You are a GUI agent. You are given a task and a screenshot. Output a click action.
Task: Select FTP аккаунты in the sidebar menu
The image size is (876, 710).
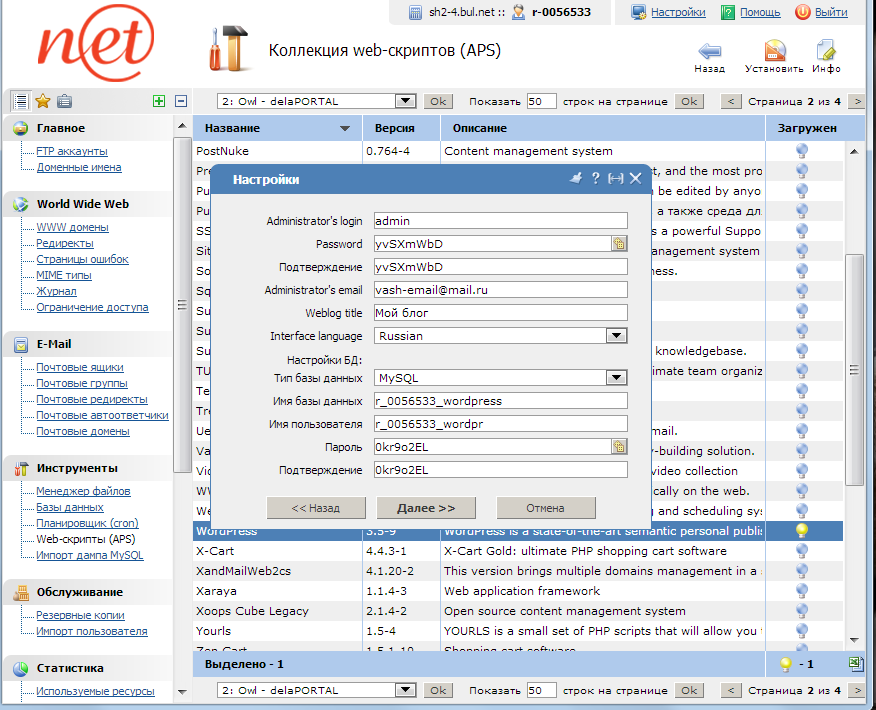coord(72,151)
